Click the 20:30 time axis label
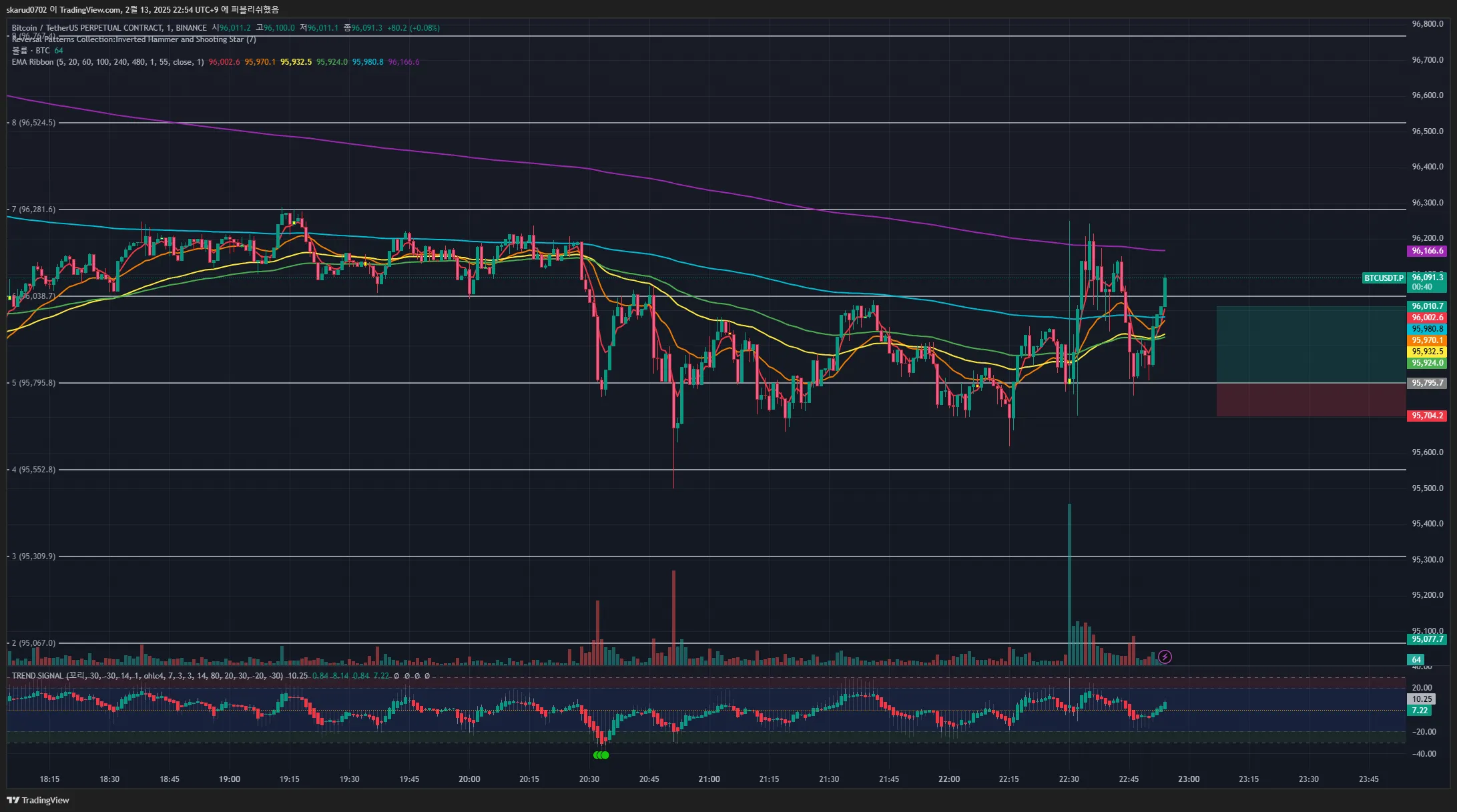Screen dimensions: 1457x812 tap(589, 779)
